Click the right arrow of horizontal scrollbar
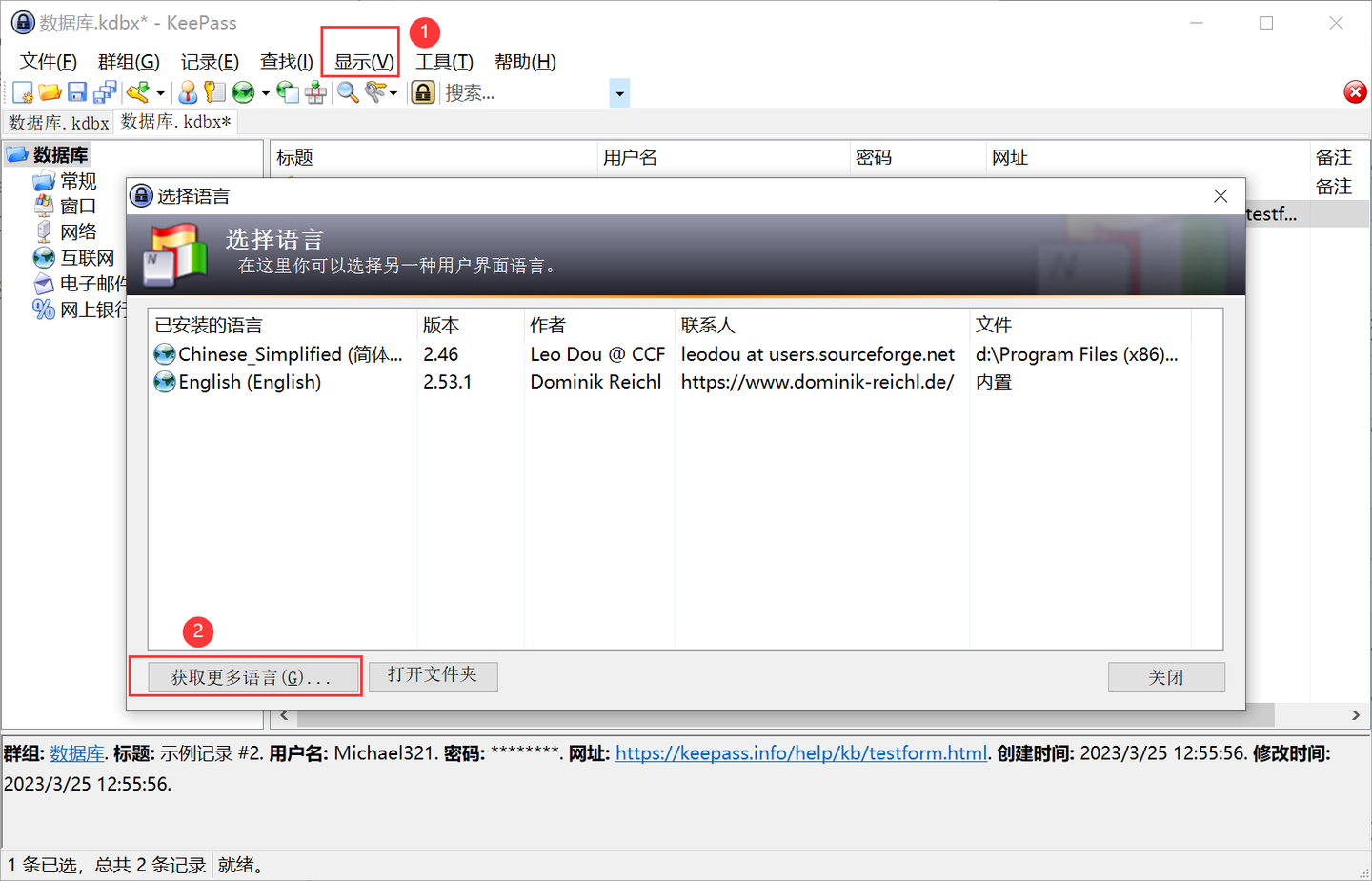The image size is (1372, 881). [1355, 715]
